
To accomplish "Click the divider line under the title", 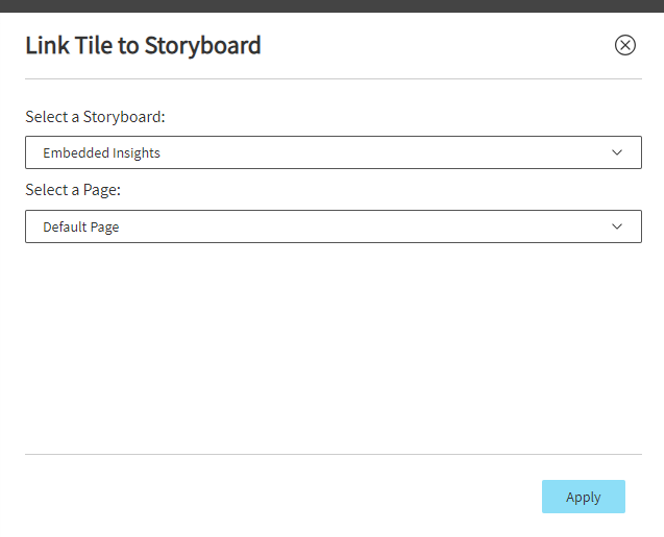I will pos(333,79).
